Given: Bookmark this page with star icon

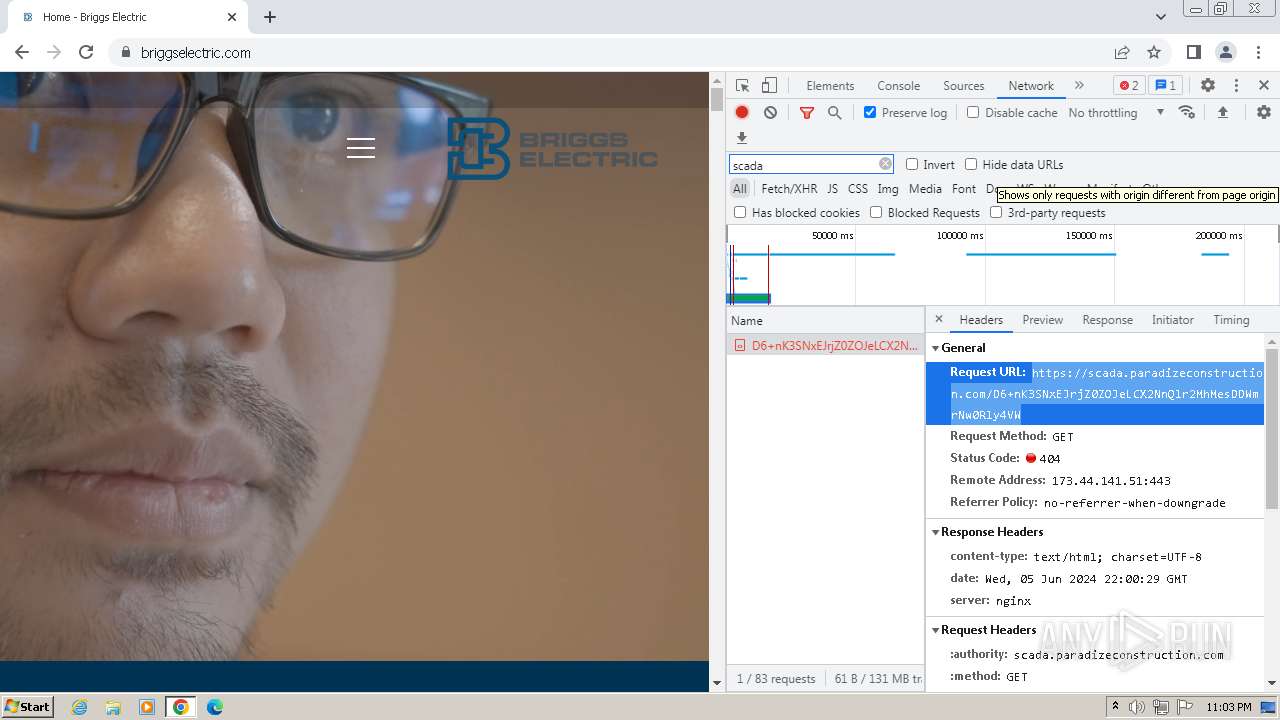Looking at the screenshot, I should point(1154,52).
